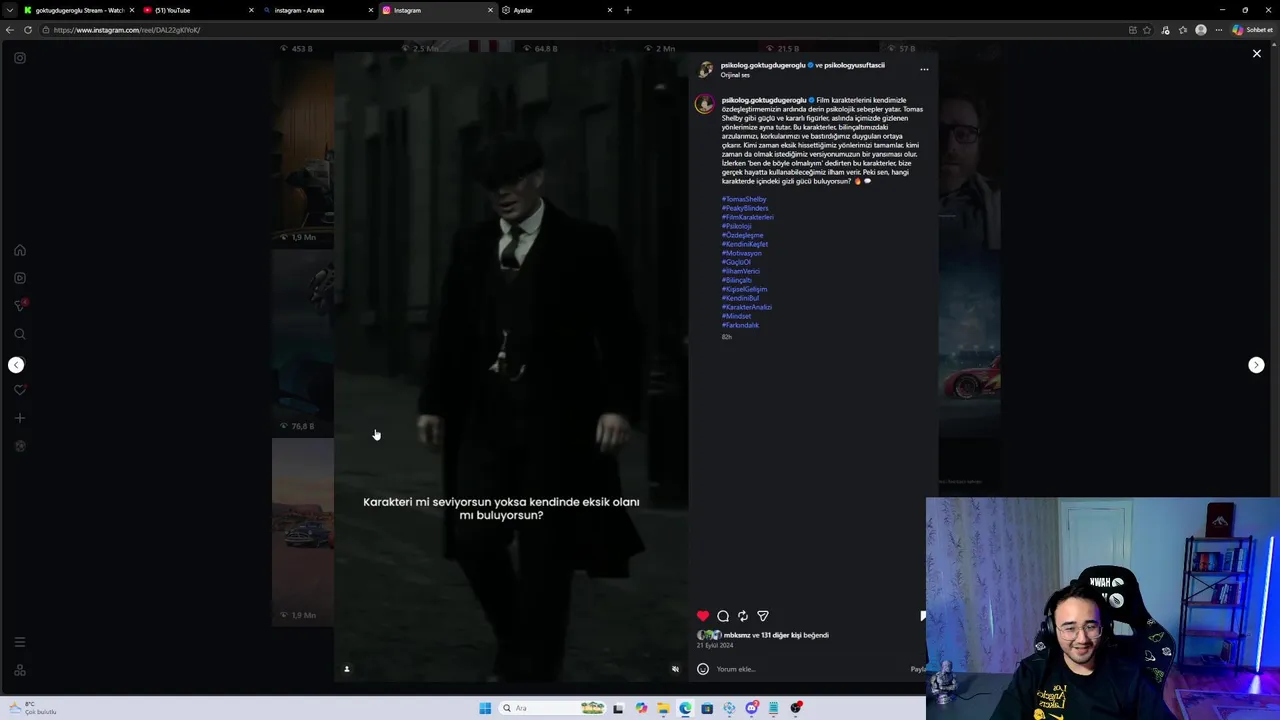Create a new post from sidebar

[x=20, y=418]
